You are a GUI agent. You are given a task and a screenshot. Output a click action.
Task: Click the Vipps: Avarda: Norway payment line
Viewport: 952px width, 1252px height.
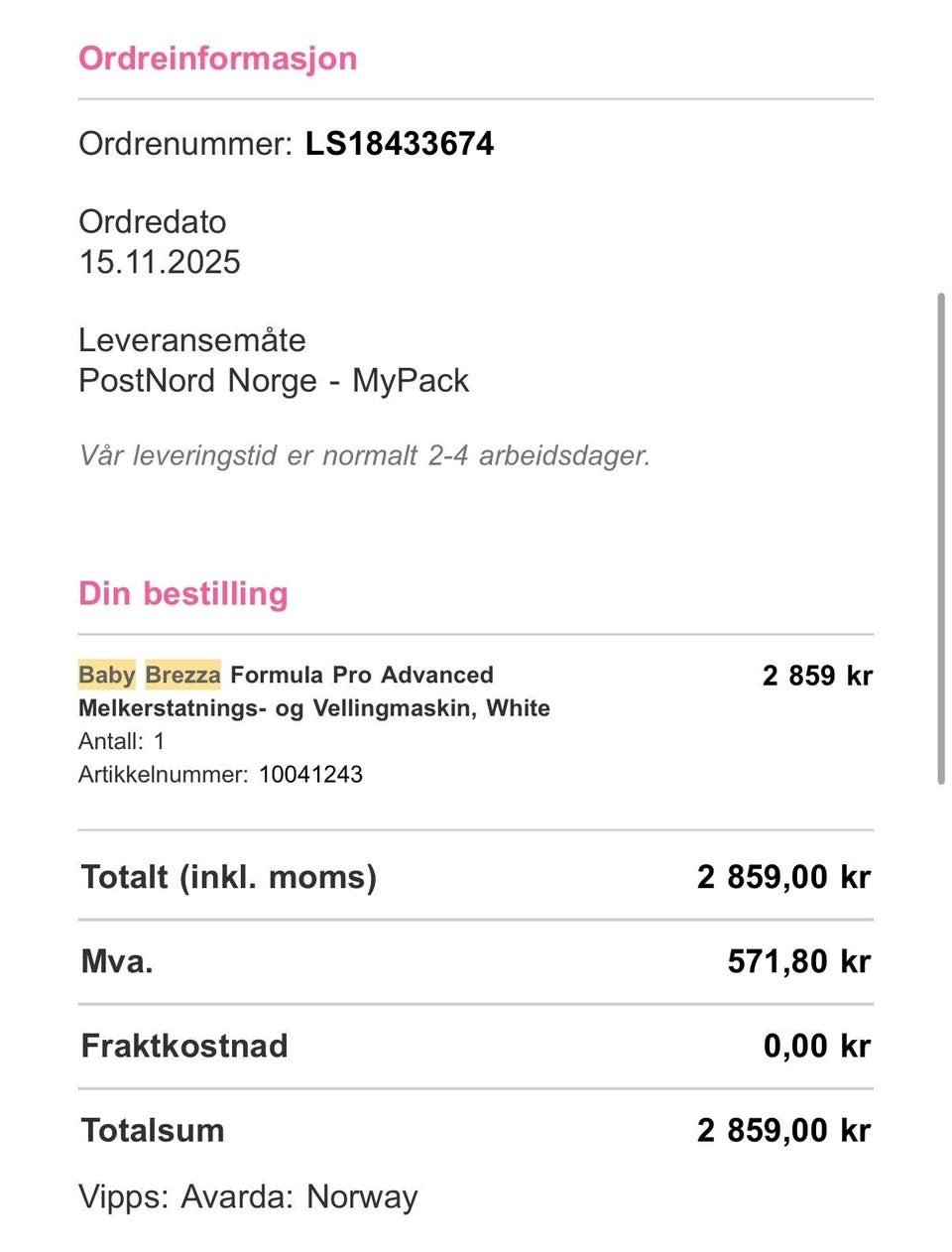pos(248,1196)
